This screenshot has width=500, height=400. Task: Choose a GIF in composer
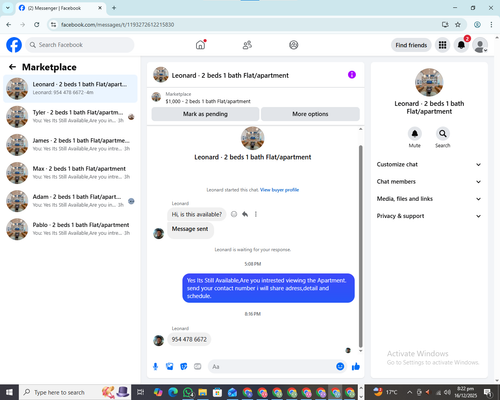tap(198, 367)
